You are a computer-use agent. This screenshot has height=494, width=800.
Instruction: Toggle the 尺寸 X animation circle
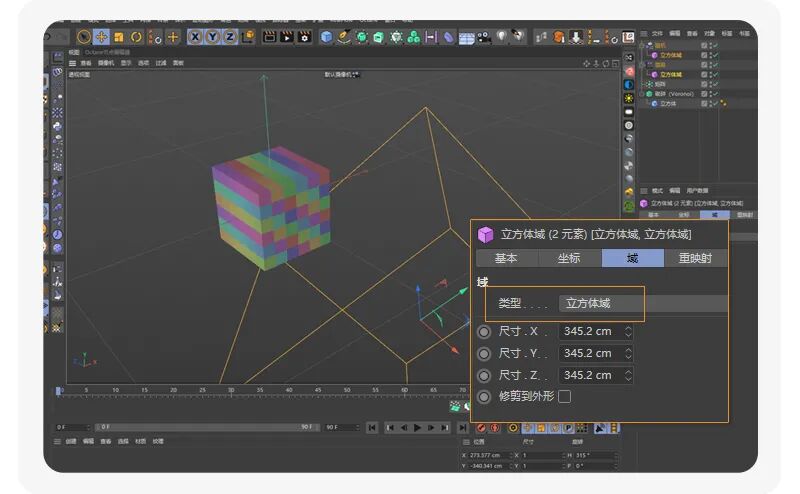coord(484,332)
